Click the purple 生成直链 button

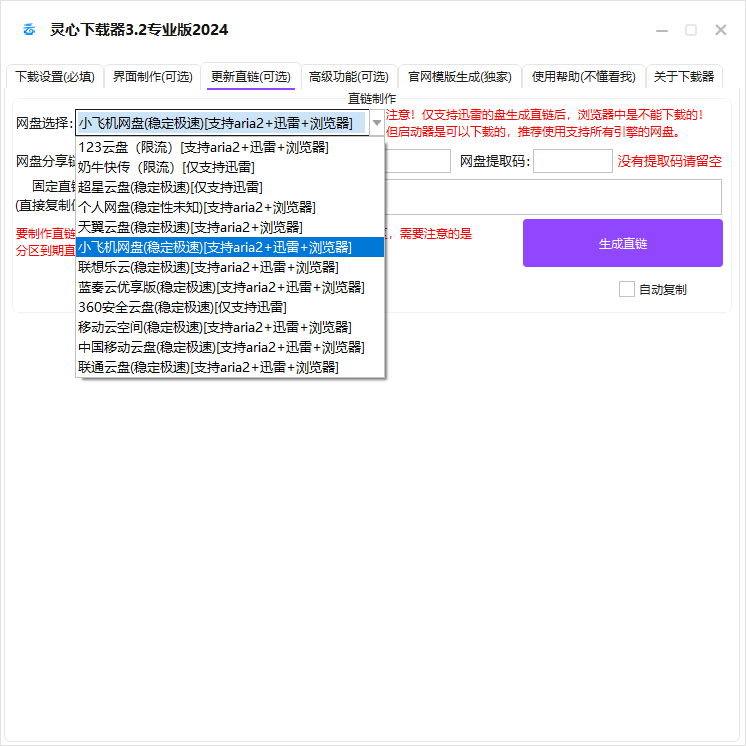click(x=622, y=243)
